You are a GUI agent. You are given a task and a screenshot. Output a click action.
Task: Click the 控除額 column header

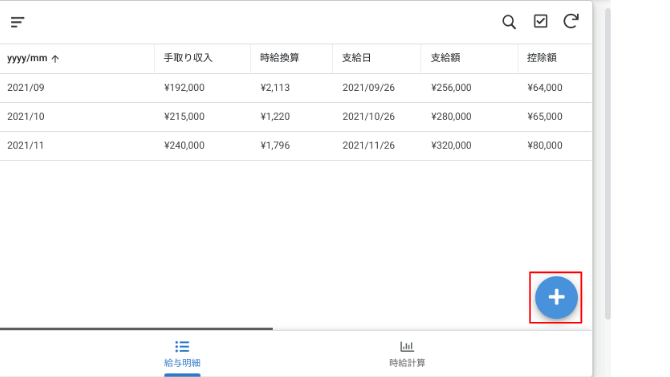(541, 58)
